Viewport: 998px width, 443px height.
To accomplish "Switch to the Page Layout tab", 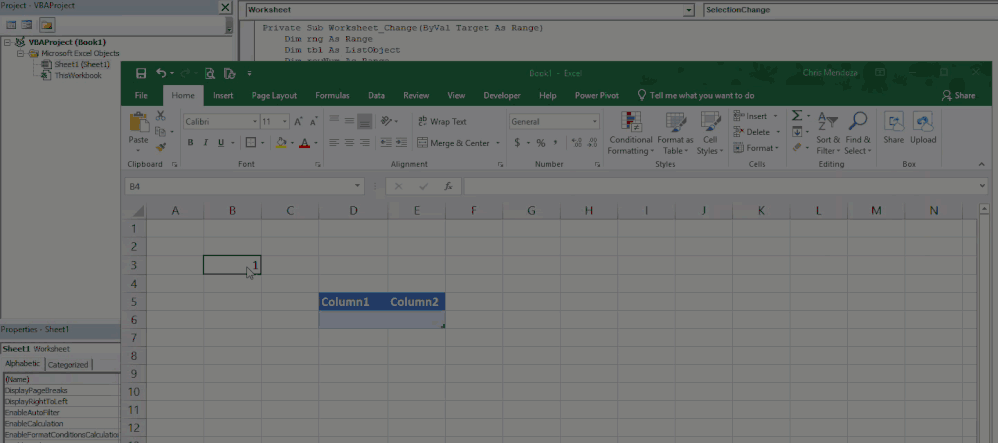I will click(x=274, y=95).
